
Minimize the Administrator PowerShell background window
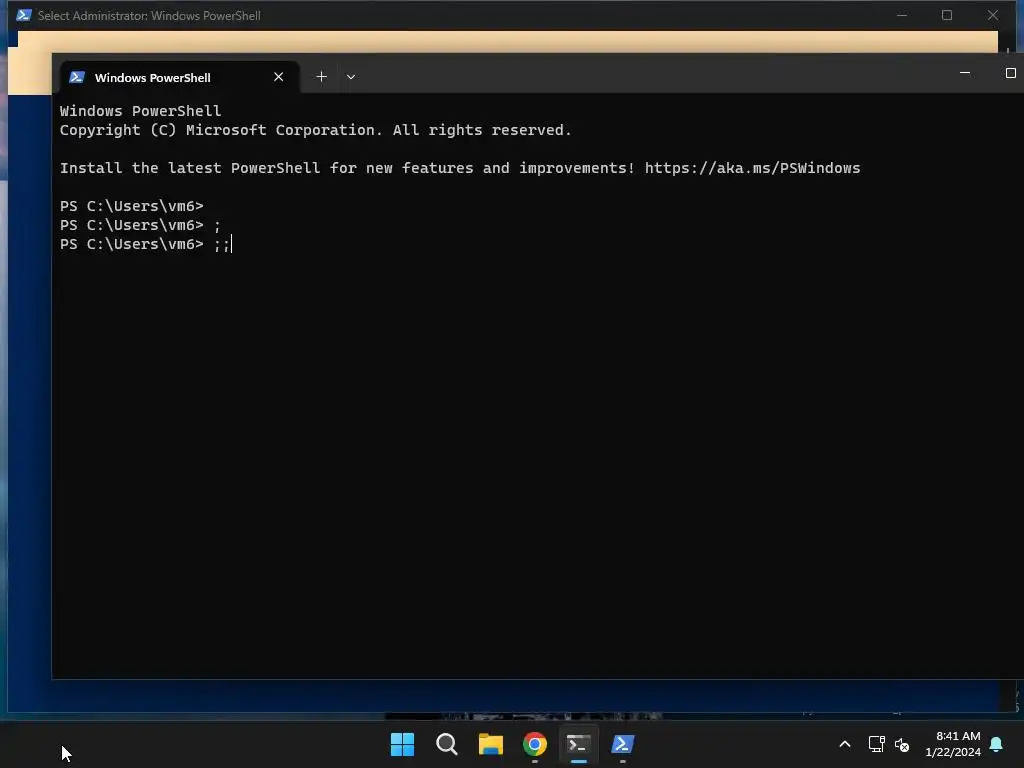[x=902, y=15]
